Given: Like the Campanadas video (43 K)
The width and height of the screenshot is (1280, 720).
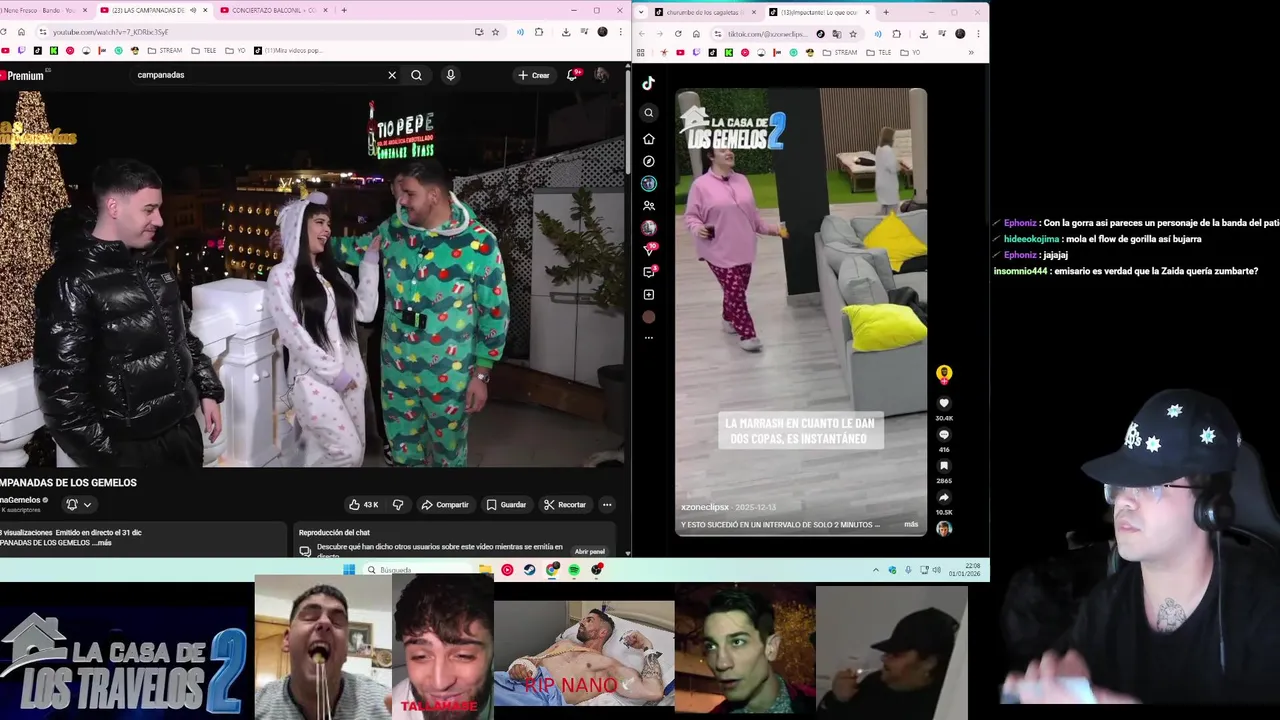Looking at the screenshot, I should 363,505.
